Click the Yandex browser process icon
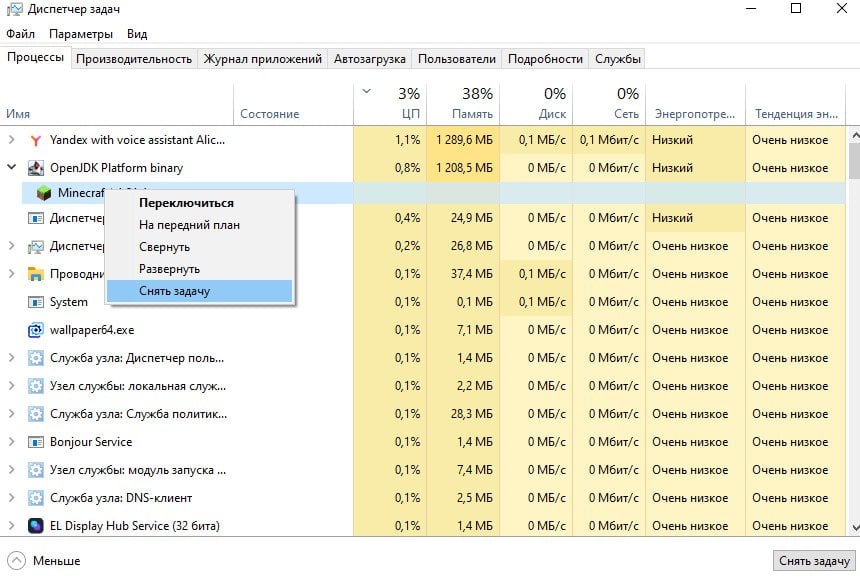This screenshot has width=860, height=578. coord(36,140)
